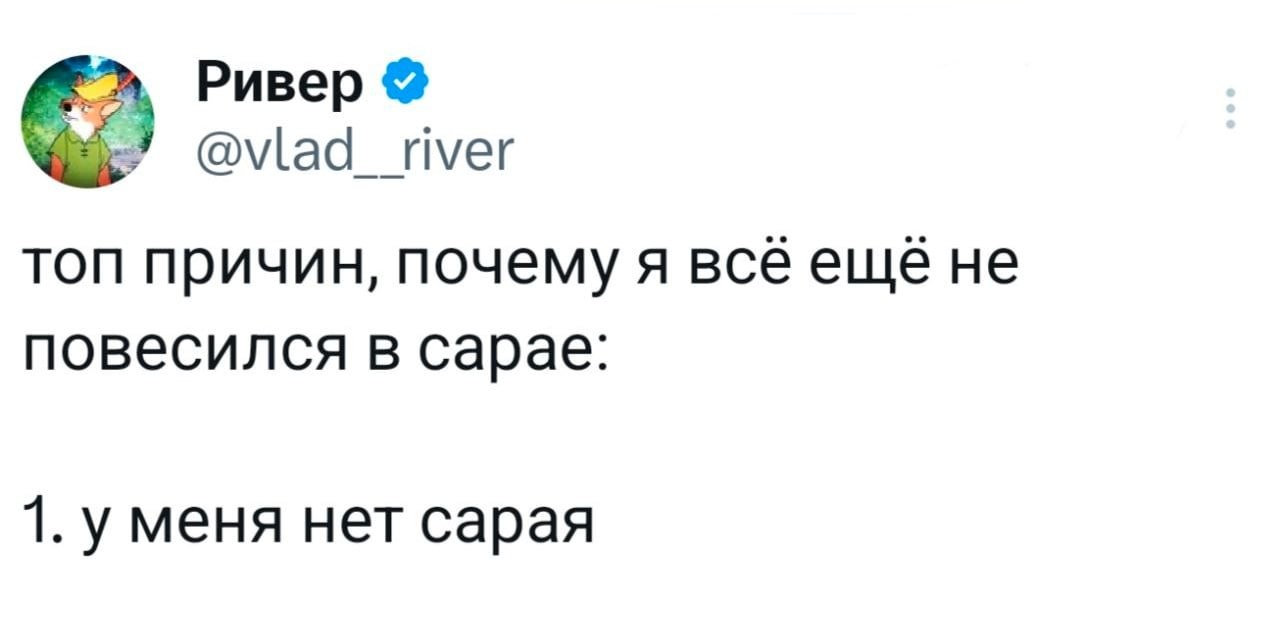
Task: Open the three-dot more options menu
Action: point(1230,109)
